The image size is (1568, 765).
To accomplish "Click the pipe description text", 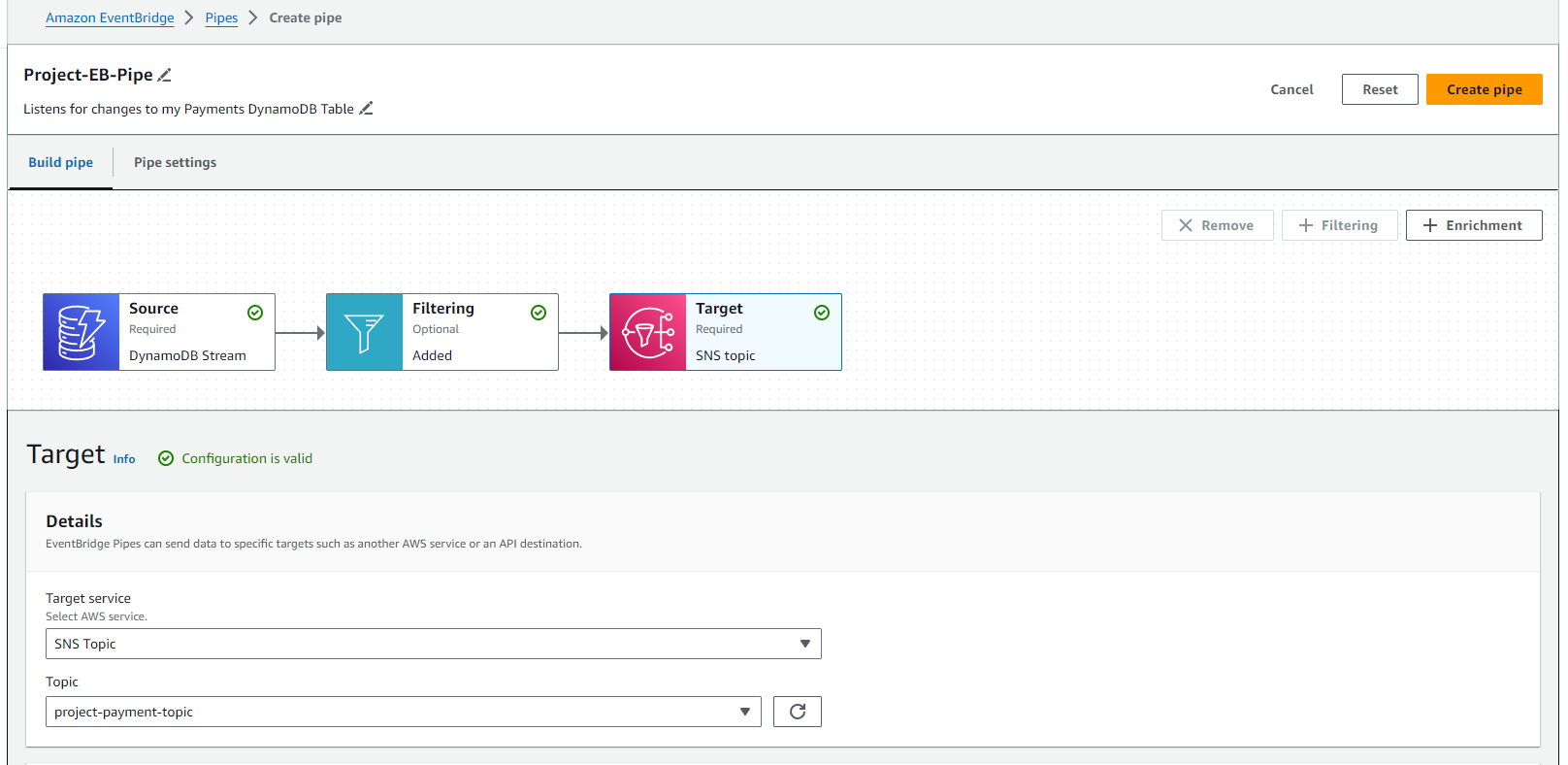I will click(188, 109).
